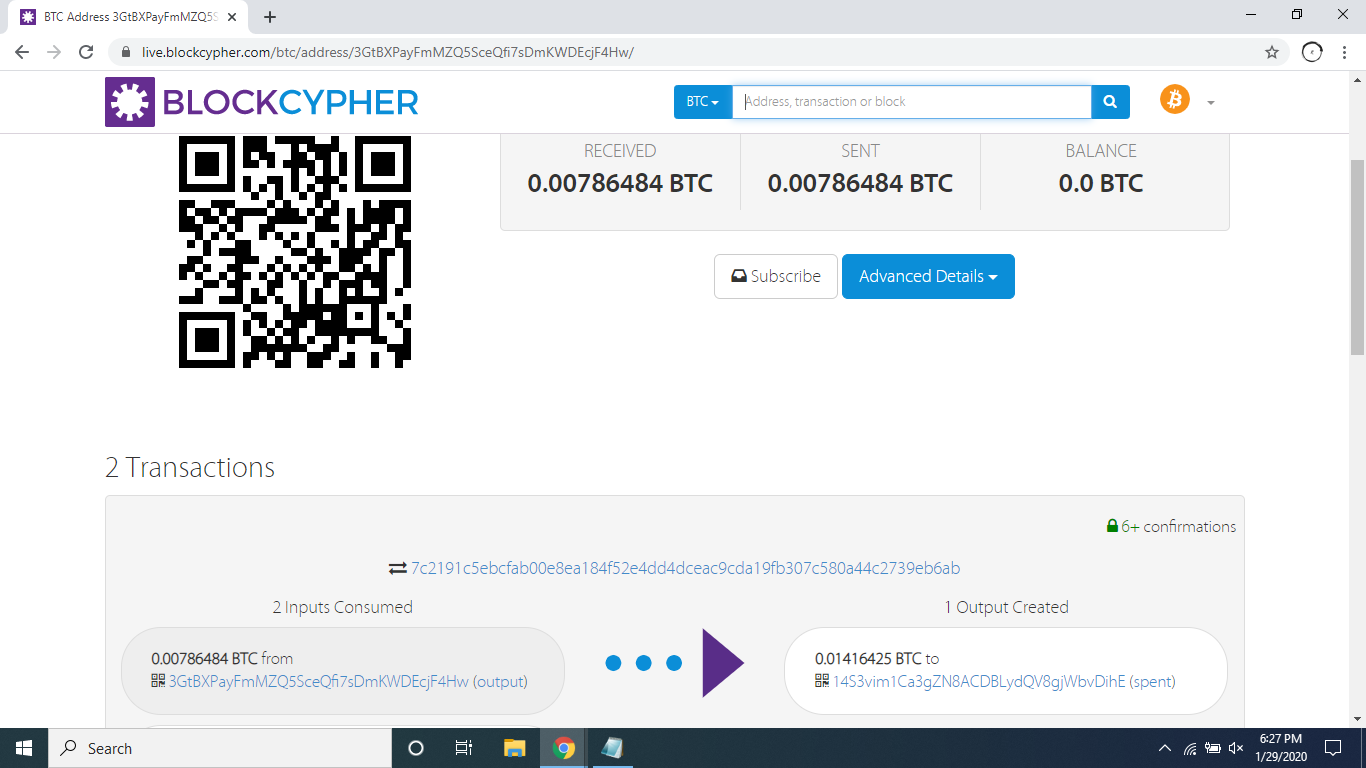Image resolution: width=1366 pixels, height=768 pixels.
Task: Expand the dropdown arrow beside Bitcoin icon
Action: (1211, 103)
